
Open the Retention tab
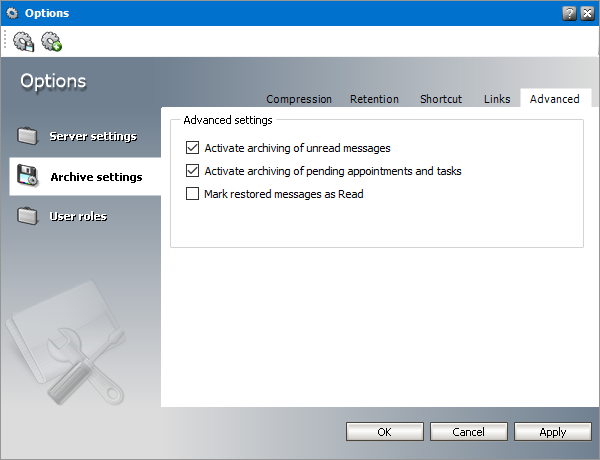click(374, 99)
